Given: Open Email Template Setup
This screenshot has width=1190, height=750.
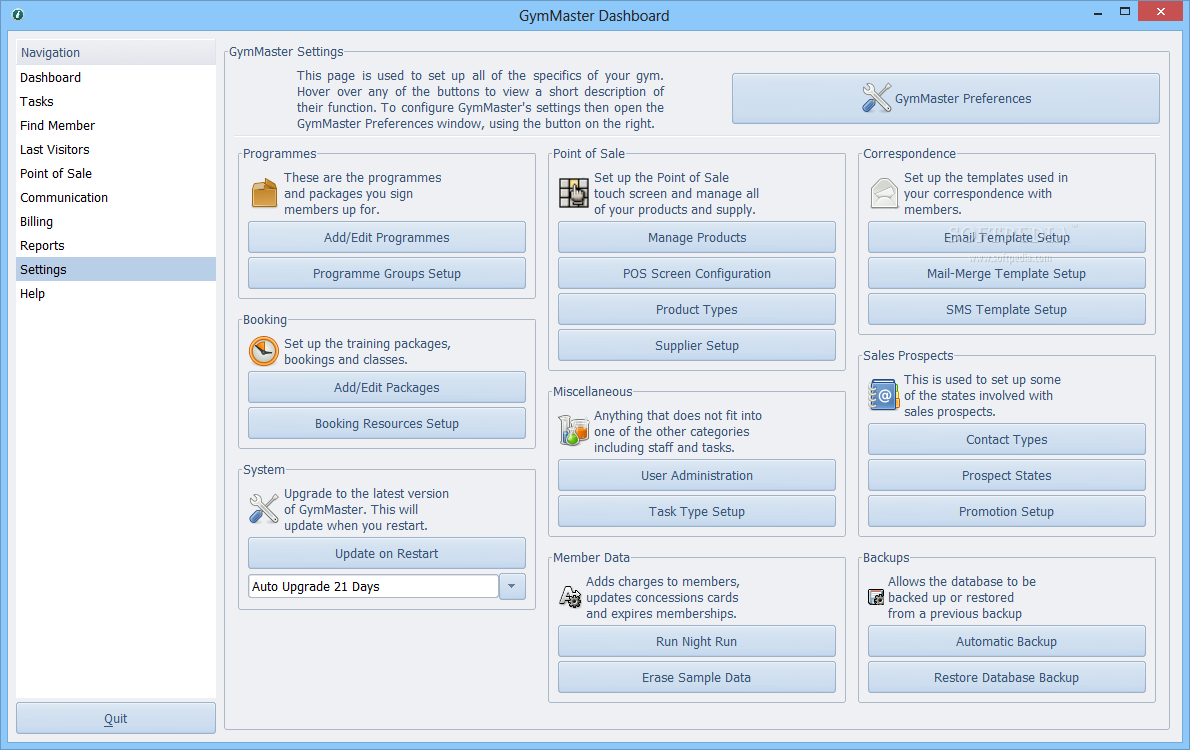Looking at the screenshot, I should click(1006, 238).
